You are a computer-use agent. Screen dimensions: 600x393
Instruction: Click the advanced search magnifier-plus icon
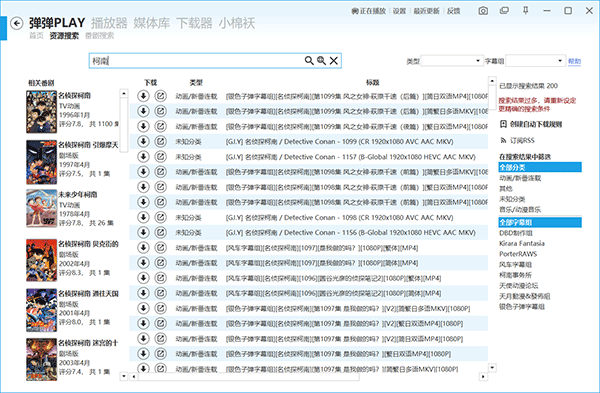[321, 60]
